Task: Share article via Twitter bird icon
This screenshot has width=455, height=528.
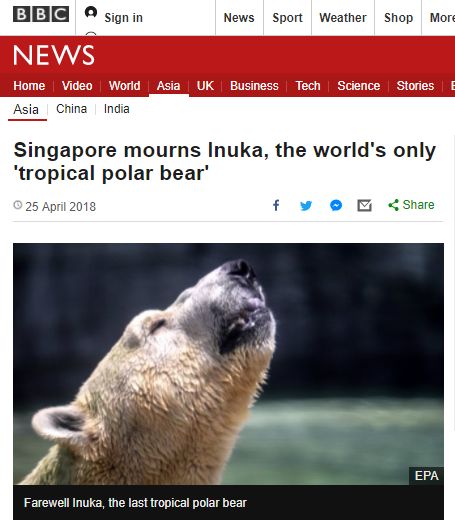Action: (x=306, y=205)
